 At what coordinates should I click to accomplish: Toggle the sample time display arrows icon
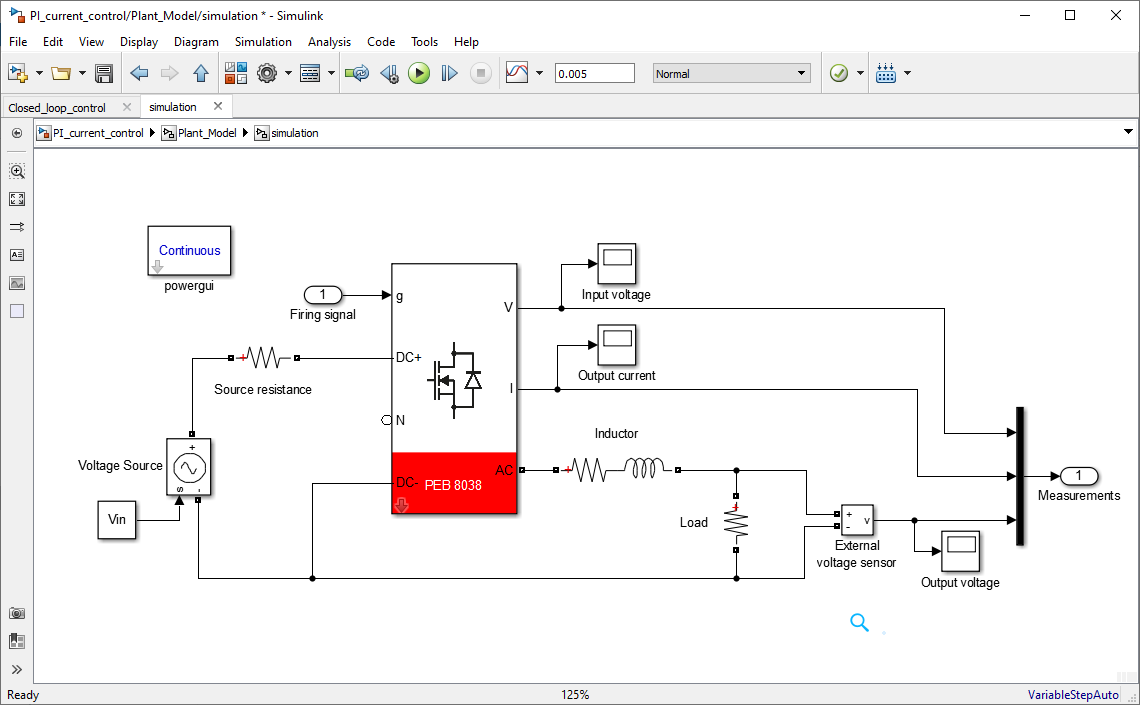click(x=17, y=227)
